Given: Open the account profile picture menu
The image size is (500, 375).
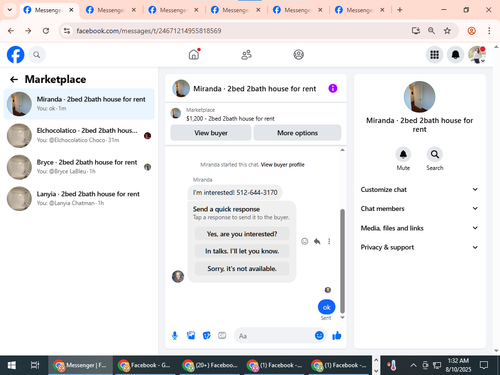Looking at the screenshot, I should pos(477,55).
